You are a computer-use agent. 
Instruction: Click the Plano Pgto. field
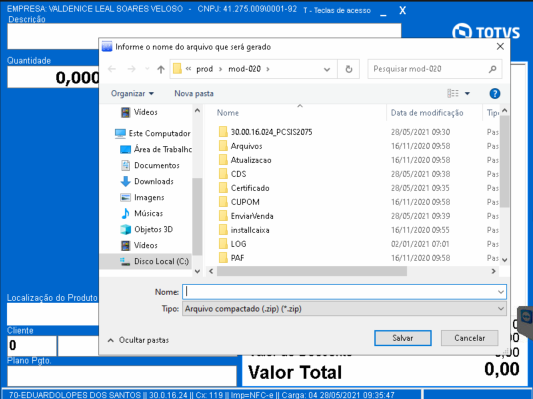point(122,376)
